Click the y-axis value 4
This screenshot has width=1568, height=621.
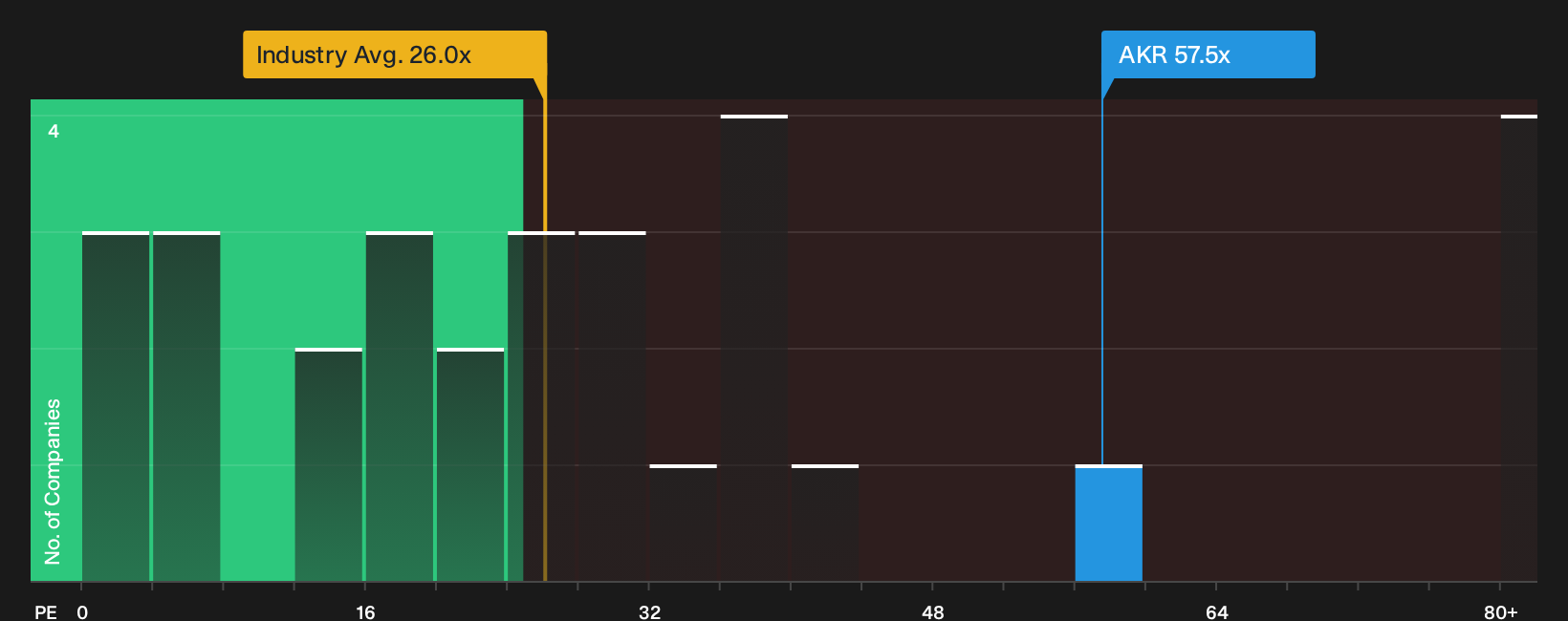point(54,131)
